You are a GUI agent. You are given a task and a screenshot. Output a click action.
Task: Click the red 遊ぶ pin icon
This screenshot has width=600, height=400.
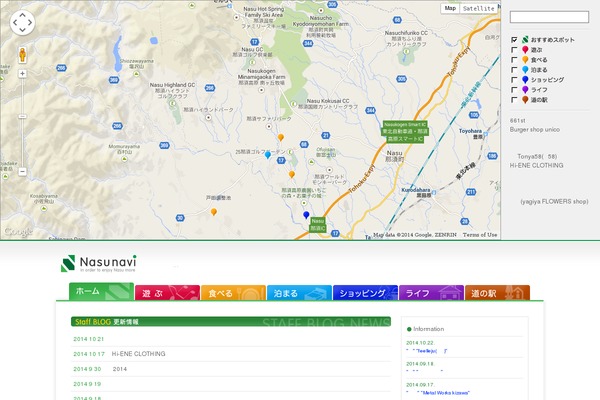(525, 50)
